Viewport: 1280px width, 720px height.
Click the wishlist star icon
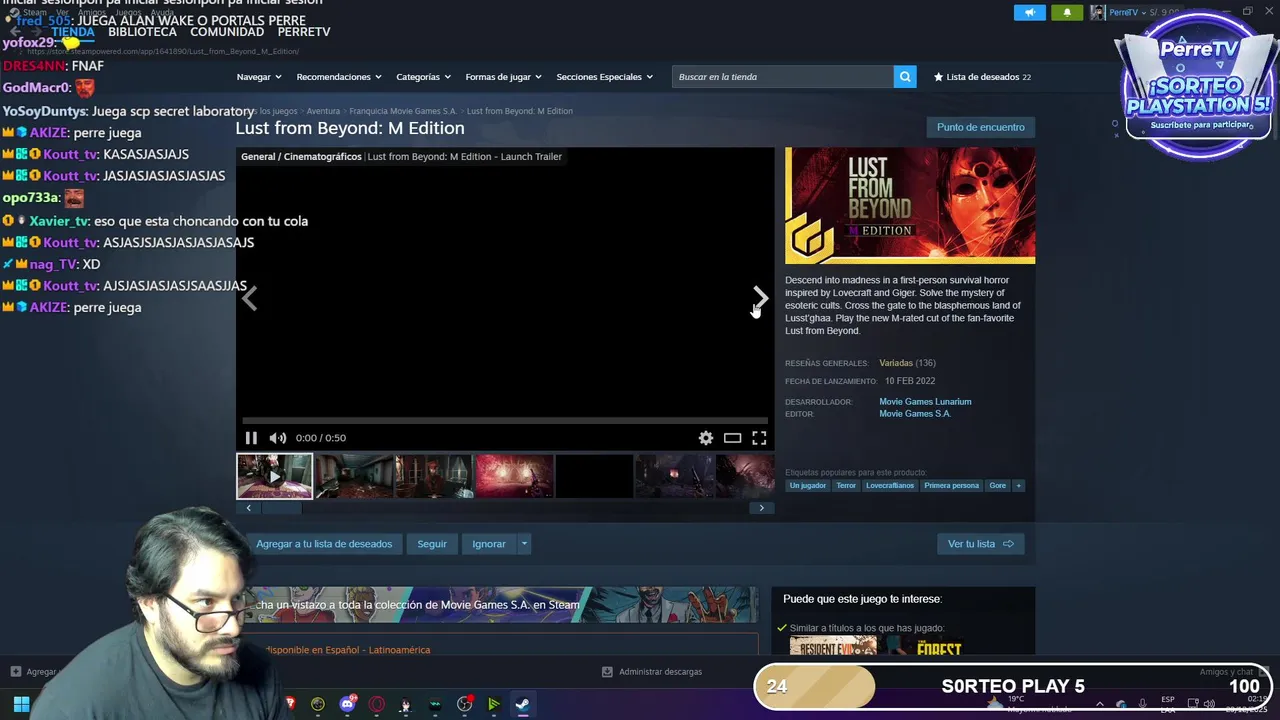tap(938, 77)
